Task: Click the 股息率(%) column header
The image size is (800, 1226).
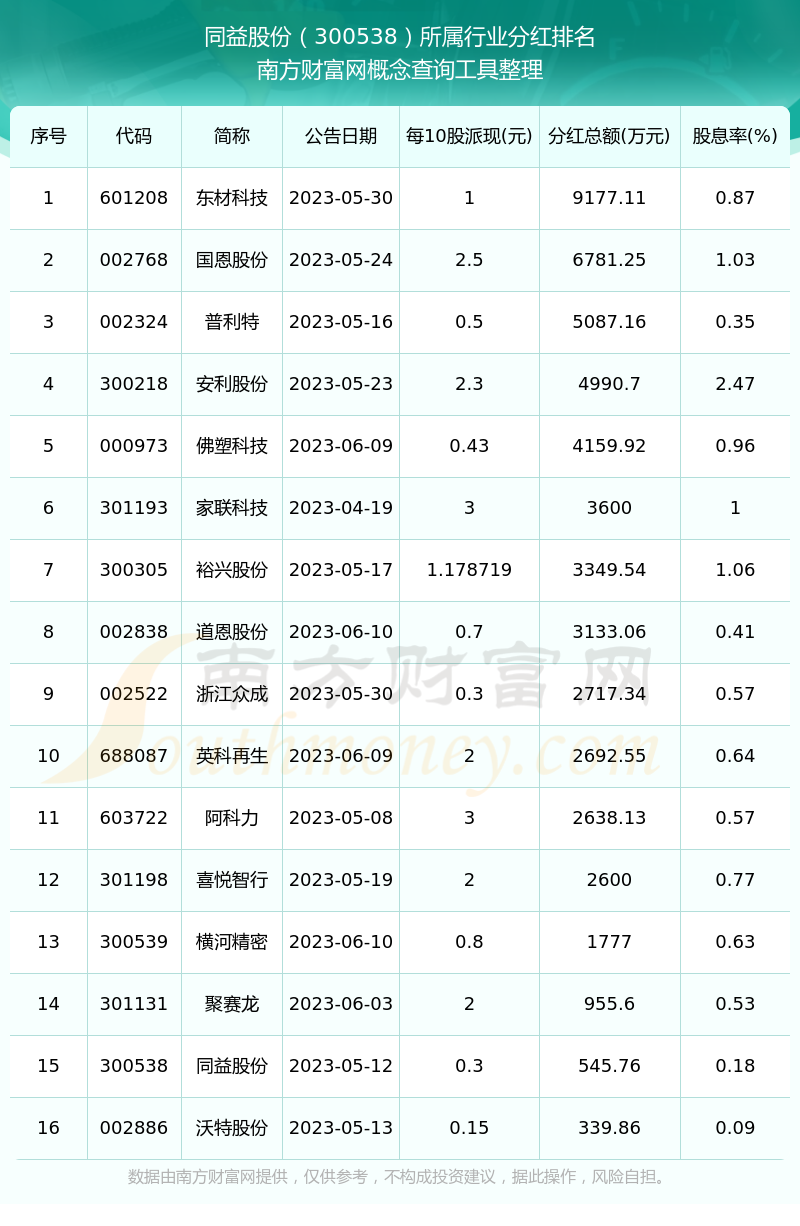Action: (735, 137)
